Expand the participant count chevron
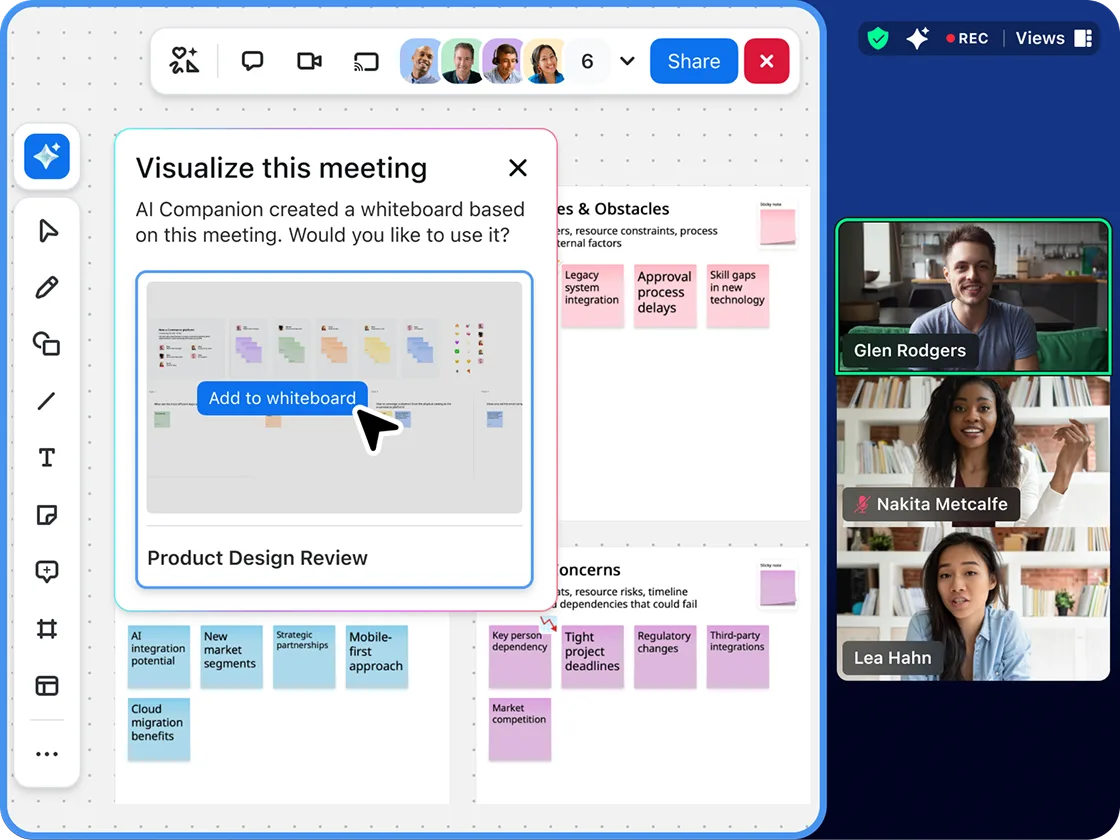1120x840 pixels. [627, 61]
